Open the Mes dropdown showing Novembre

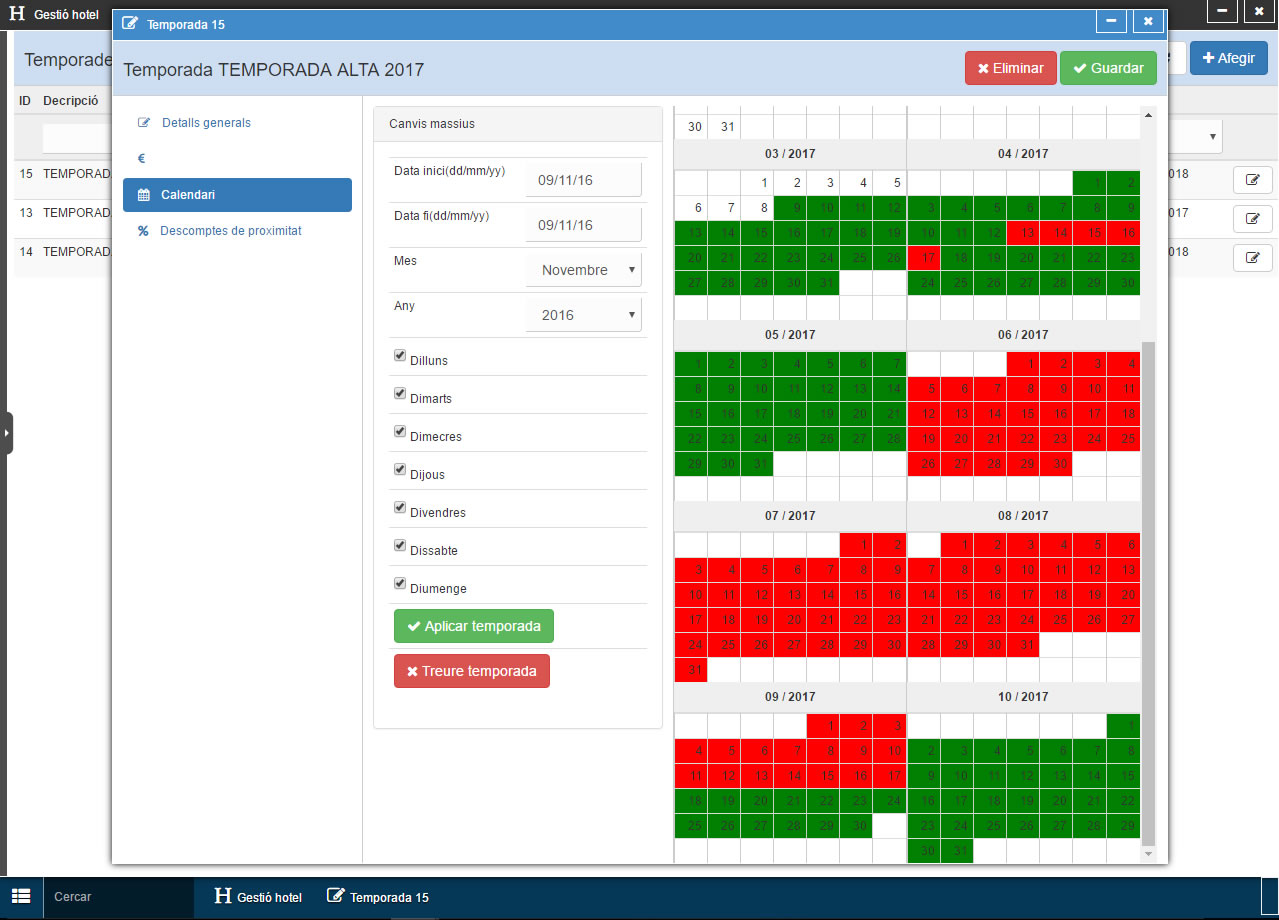pos(584,270)
